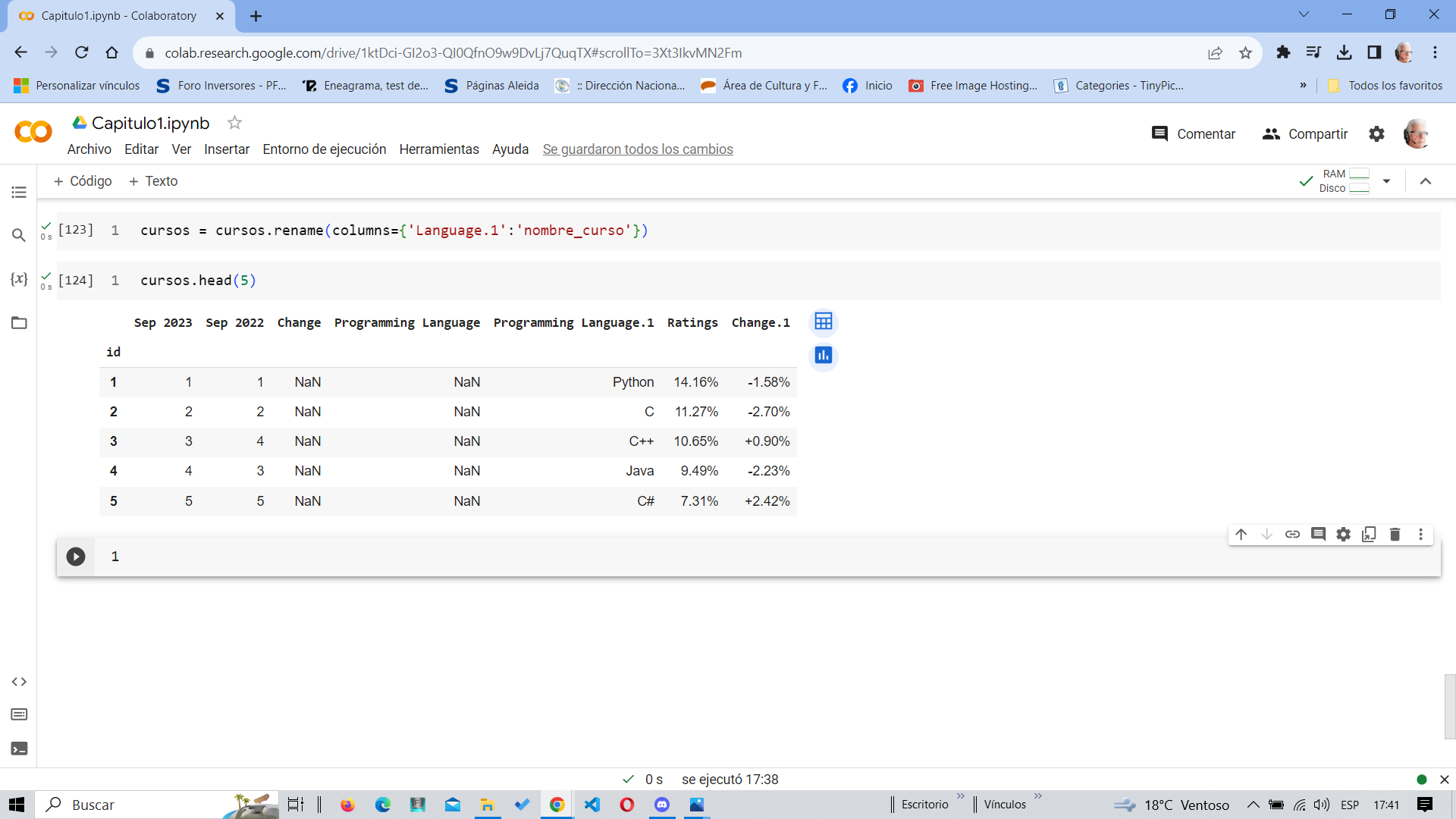Close the status bar with X
Image resolution: width=1456 pixels, height=819 pixels.
pyautogui.click(x=1445, y=780)
